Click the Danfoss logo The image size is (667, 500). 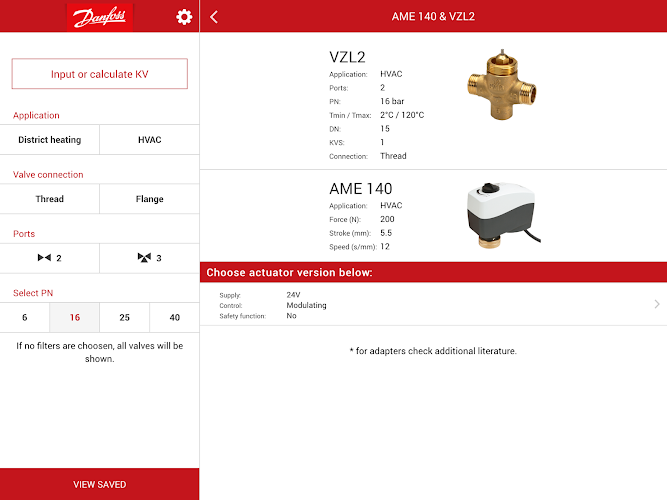100,17
